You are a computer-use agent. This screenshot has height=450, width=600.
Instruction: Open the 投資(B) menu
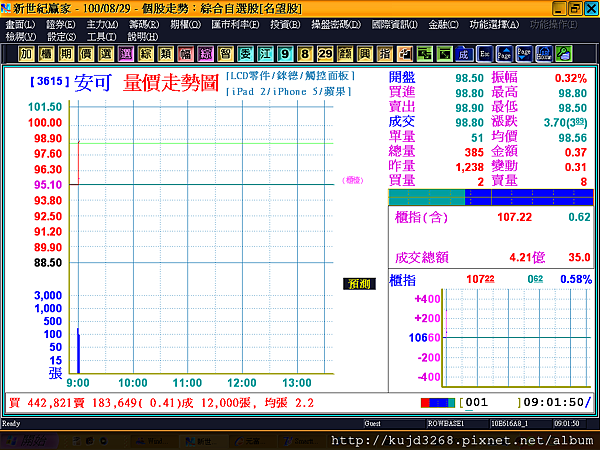tap(285, 25)
